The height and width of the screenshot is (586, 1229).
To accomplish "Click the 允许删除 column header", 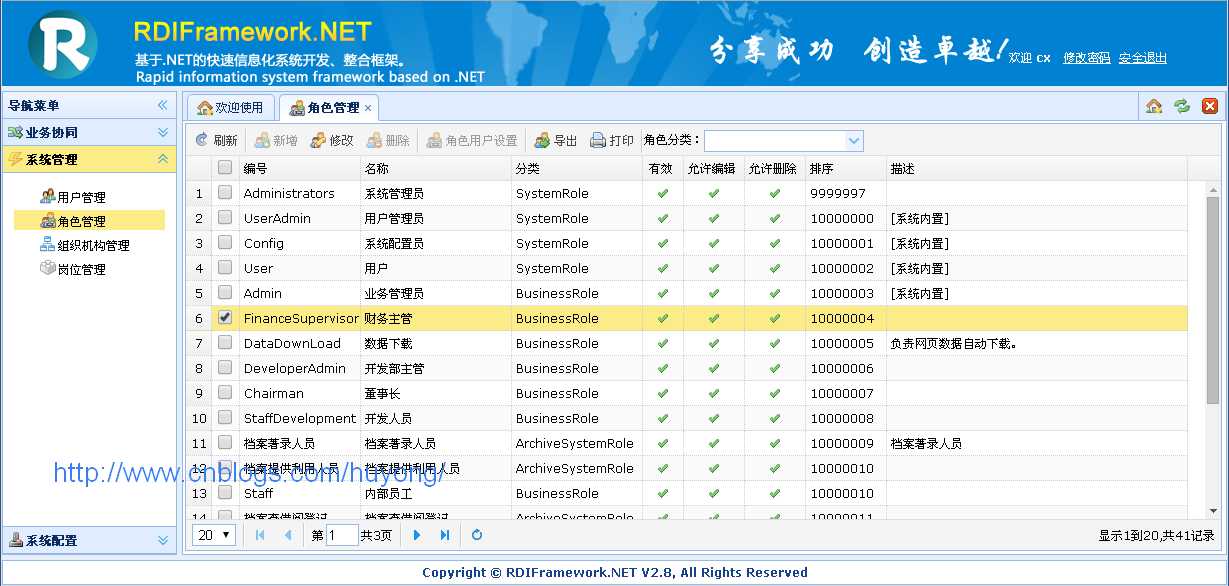I will pos(774,168).
